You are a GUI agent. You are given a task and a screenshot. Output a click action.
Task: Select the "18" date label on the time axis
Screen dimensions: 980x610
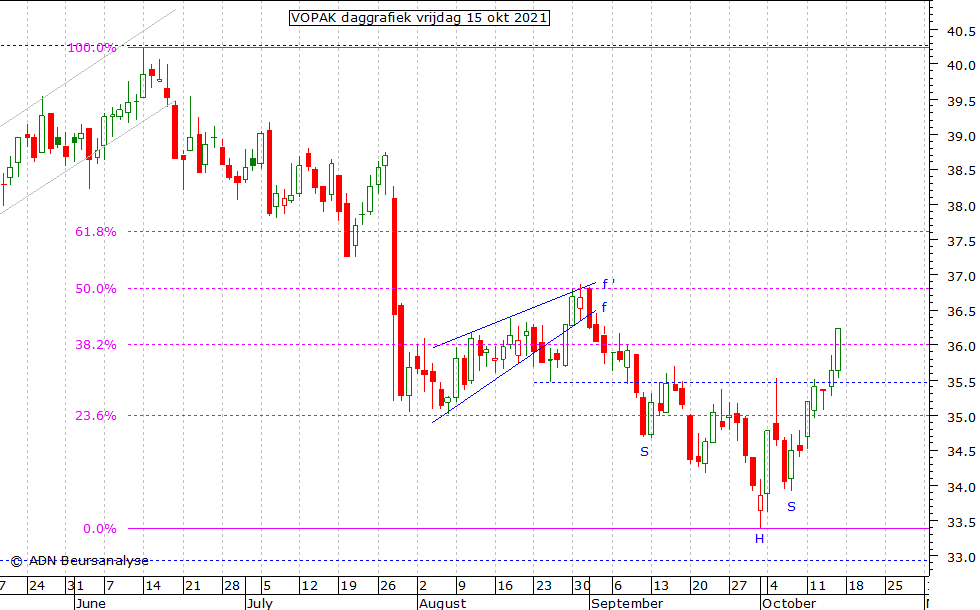pos(856,586)
